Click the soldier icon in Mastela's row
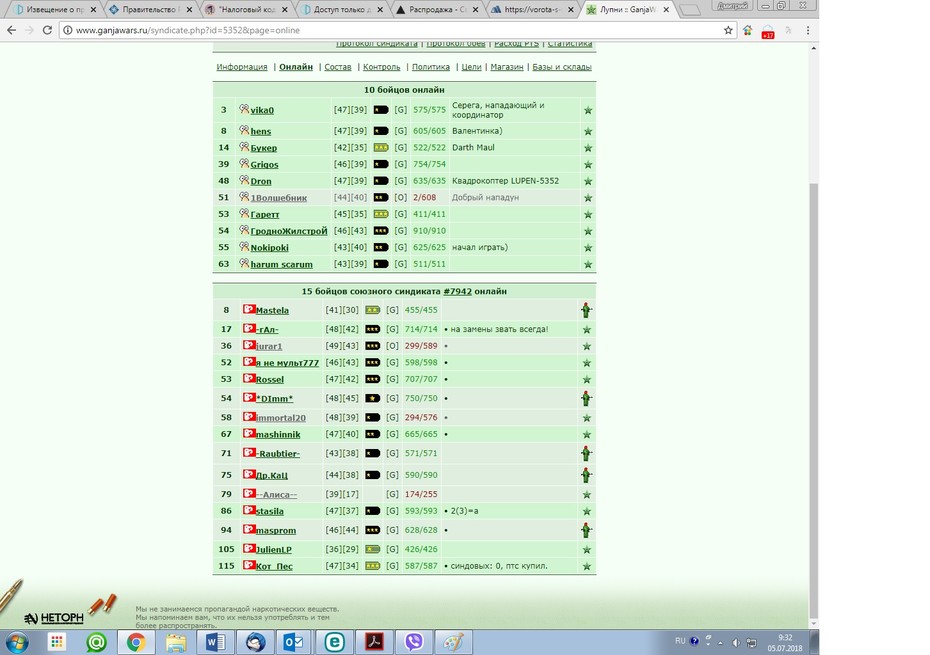This screenshot has width=930, height=655. (586, 310)
